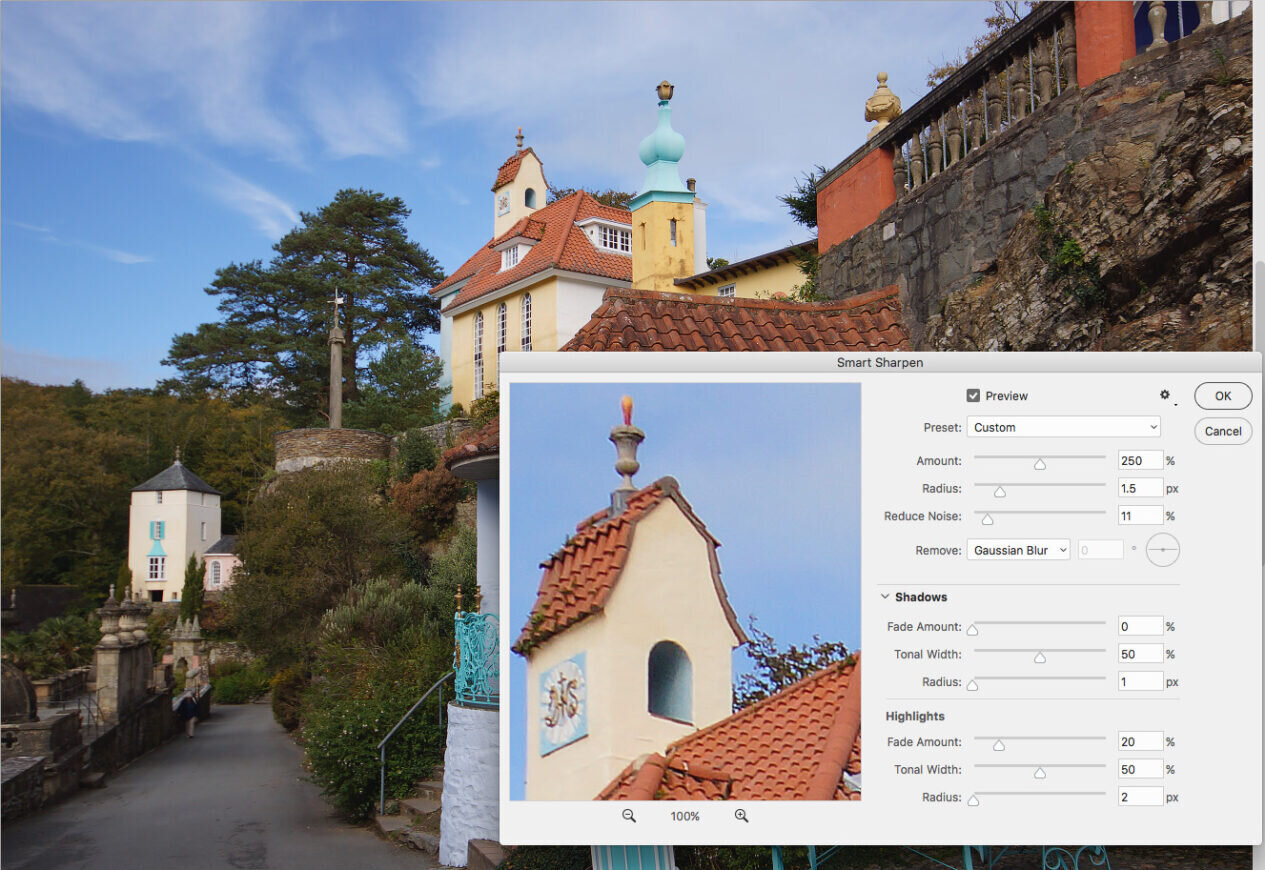Open the Remove dropdown set to Gaussian Blur
This screenshot has width=1265, height=870.
point(1018,550)
